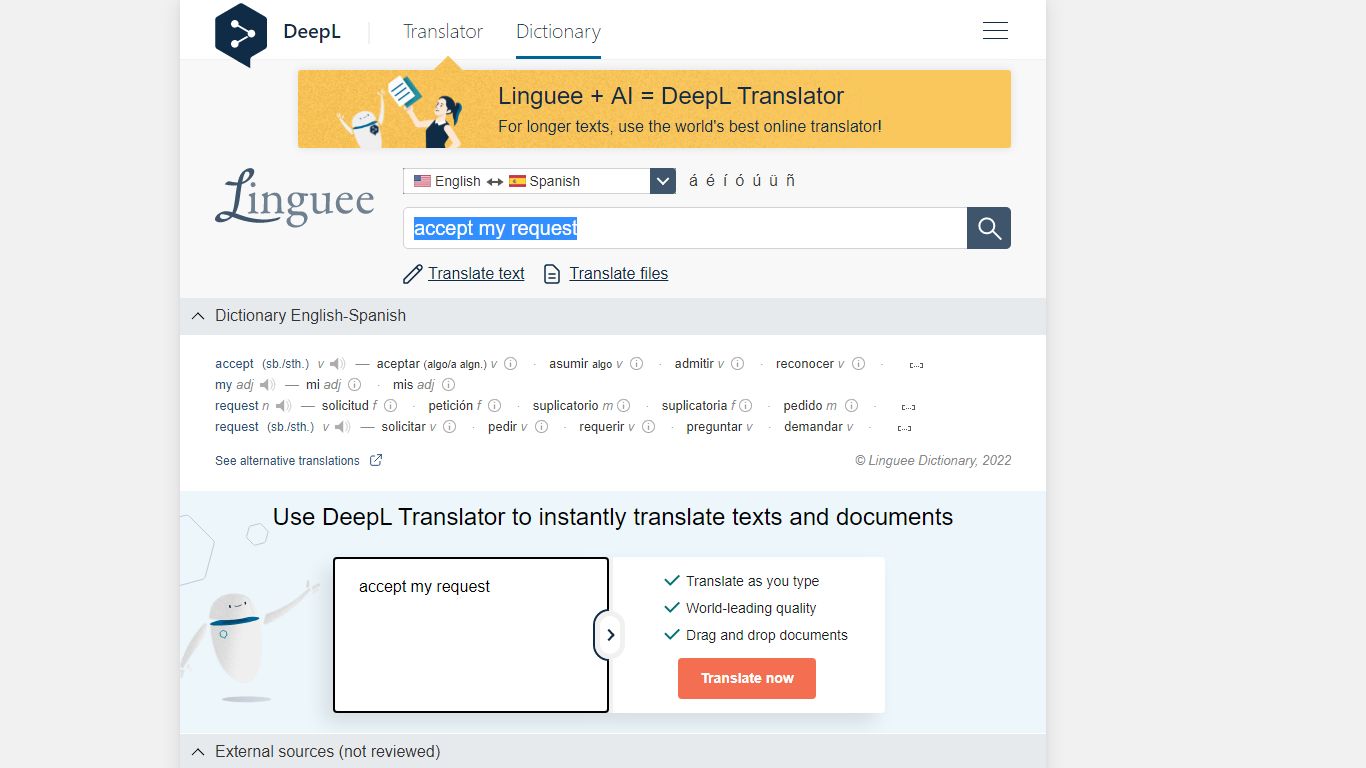Image resolution: width=1366 pixels, height=768 pixels.
Task: Expand more translations for noun 'request'
Action: (x=908, y=407)
